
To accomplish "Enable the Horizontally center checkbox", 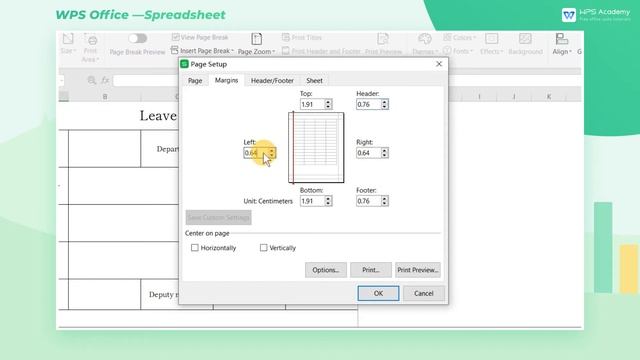I will 195,248.
